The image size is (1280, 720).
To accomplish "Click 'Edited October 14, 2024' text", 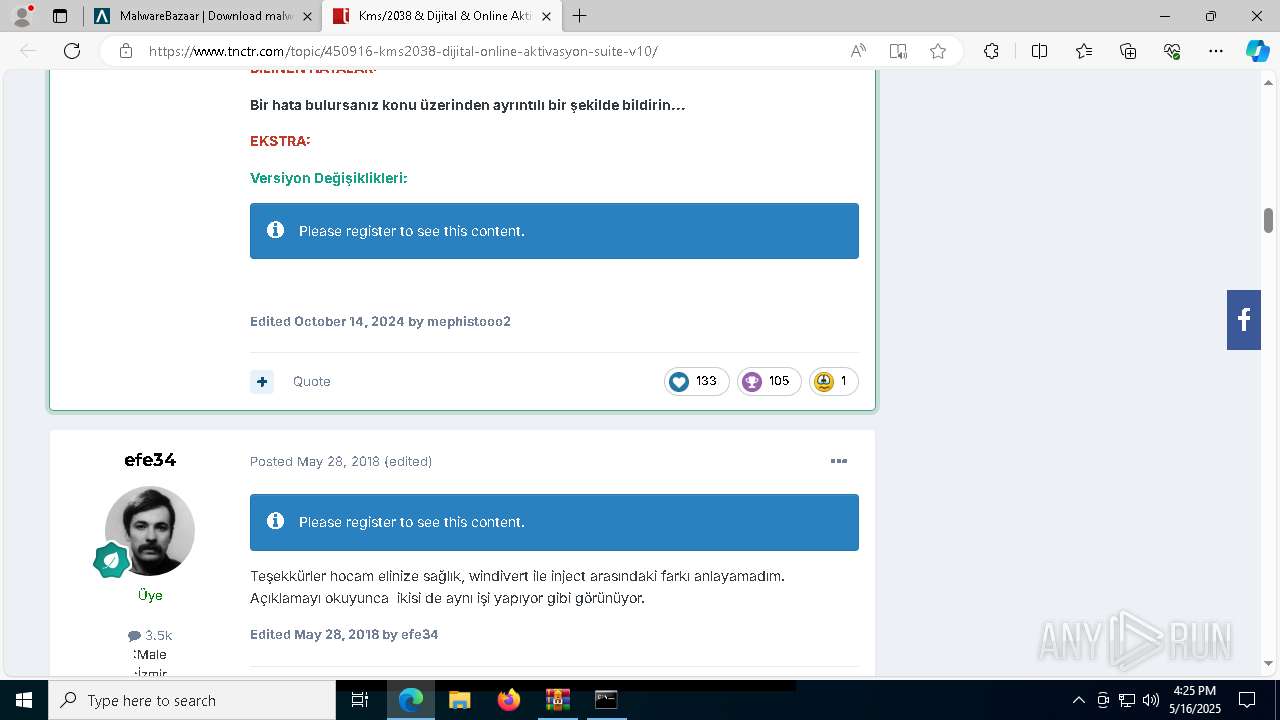I will 327,321.
